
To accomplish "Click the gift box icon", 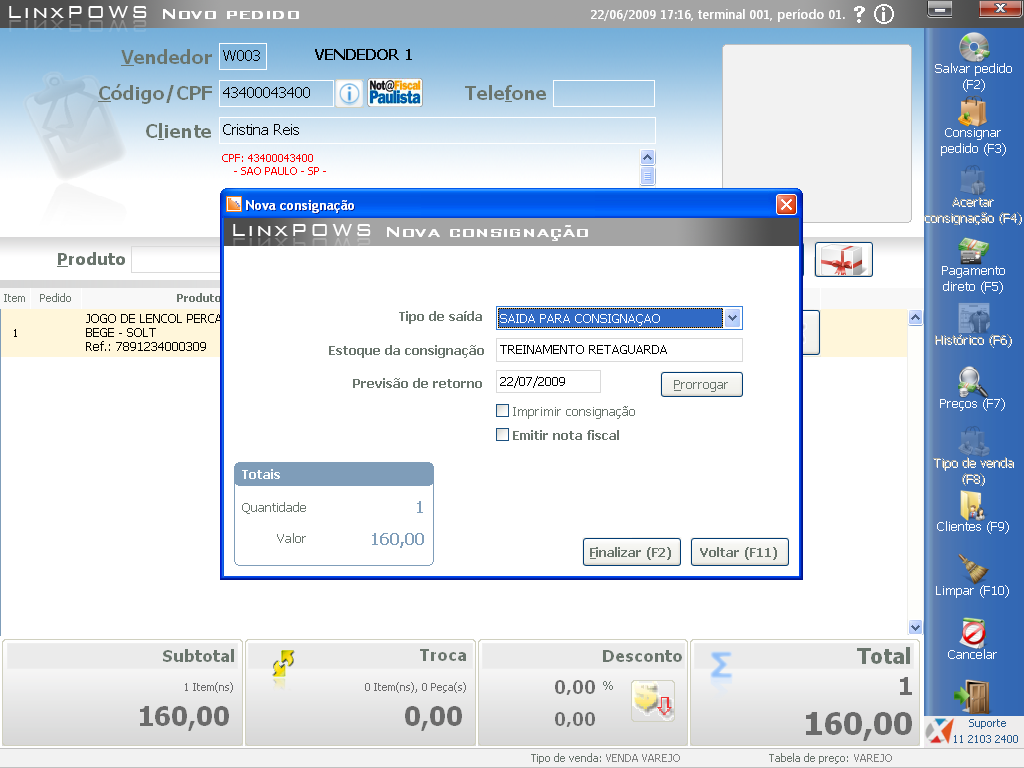I will click(x=843, y=259).
